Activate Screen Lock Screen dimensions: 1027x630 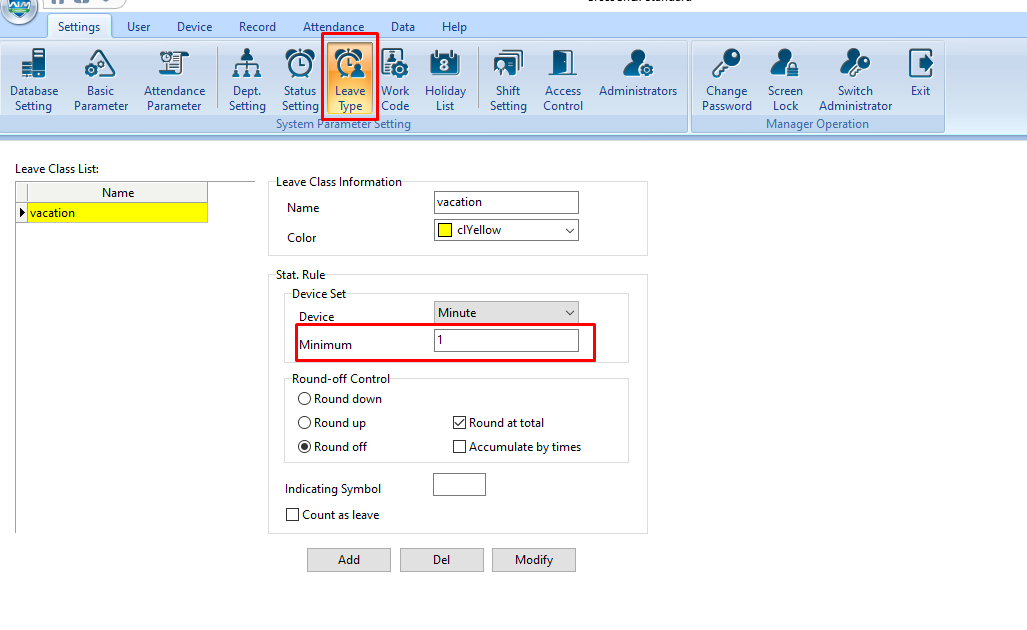pos(785,80)
